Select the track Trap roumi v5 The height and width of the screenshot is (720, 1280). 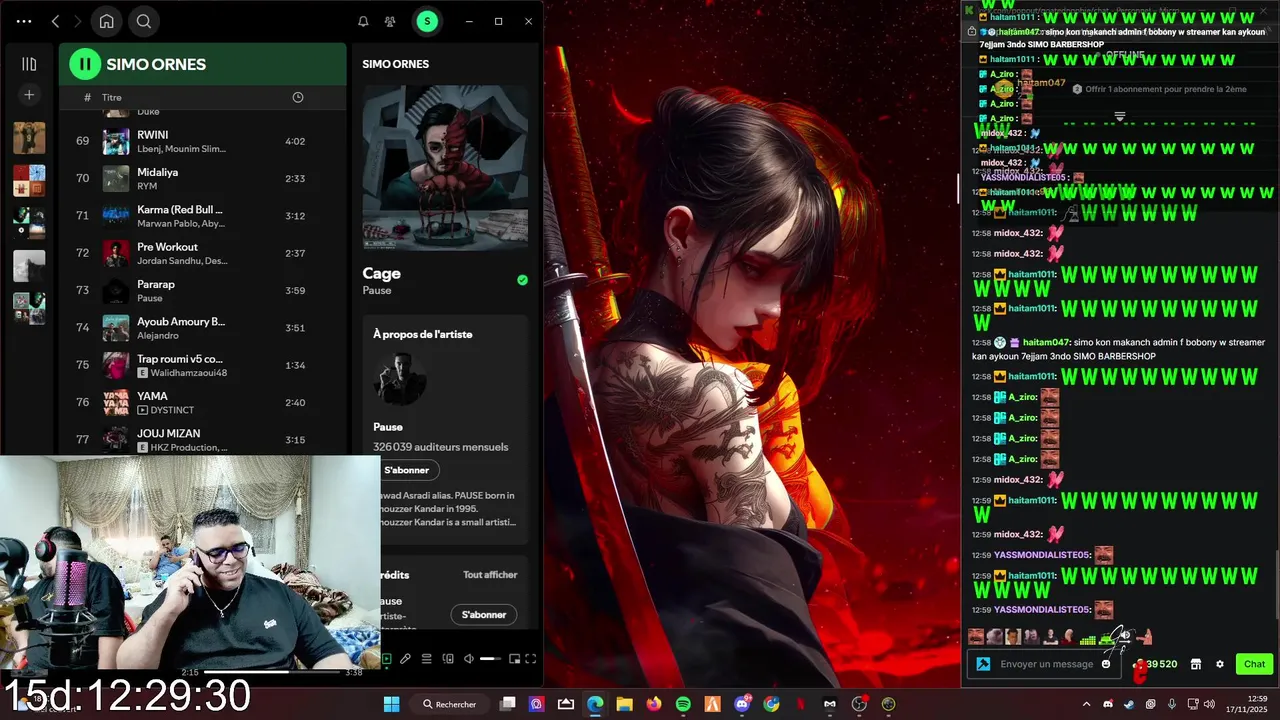click(203, 365)
